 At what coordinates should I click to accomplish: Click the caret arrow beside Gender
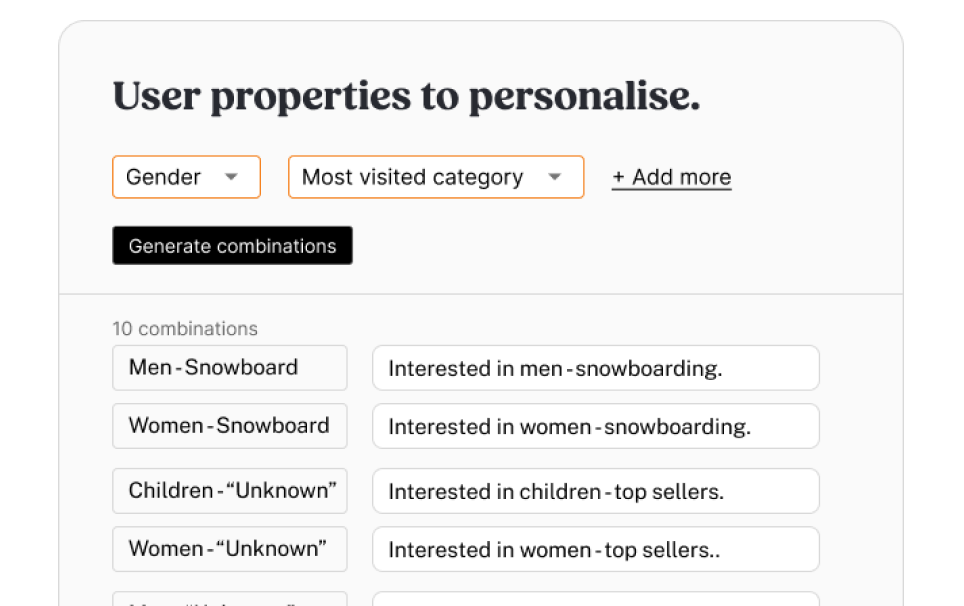(231, 177)
